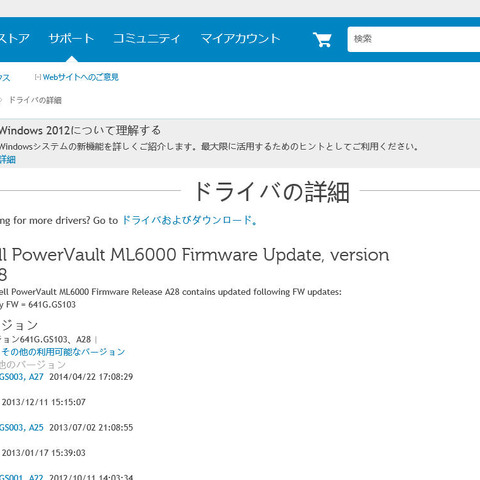Open the ストア menu item

pyautogui.click(x=15, y=38)
